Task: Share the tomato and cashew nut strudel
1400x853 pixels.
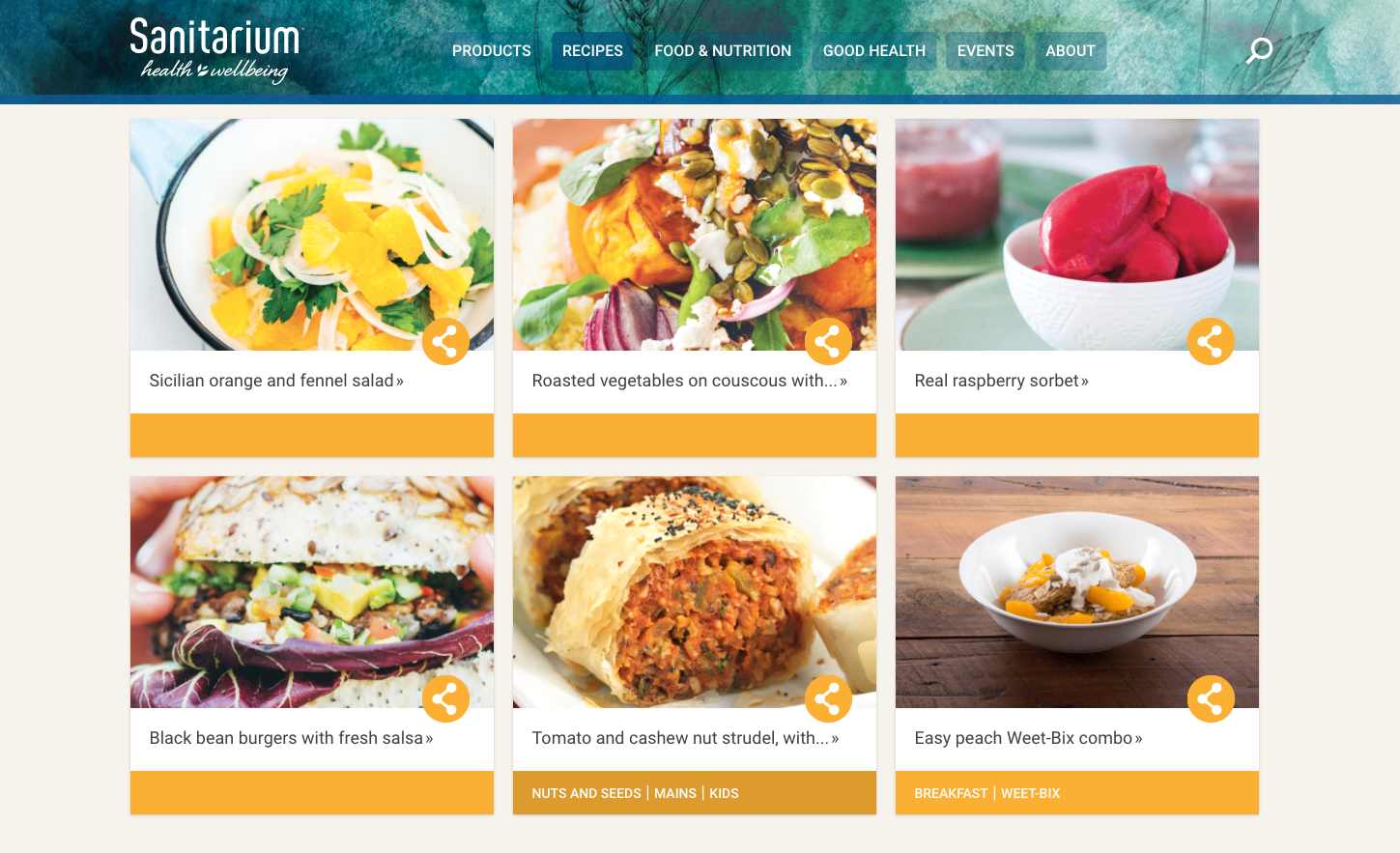Action: tap(828, 698)
